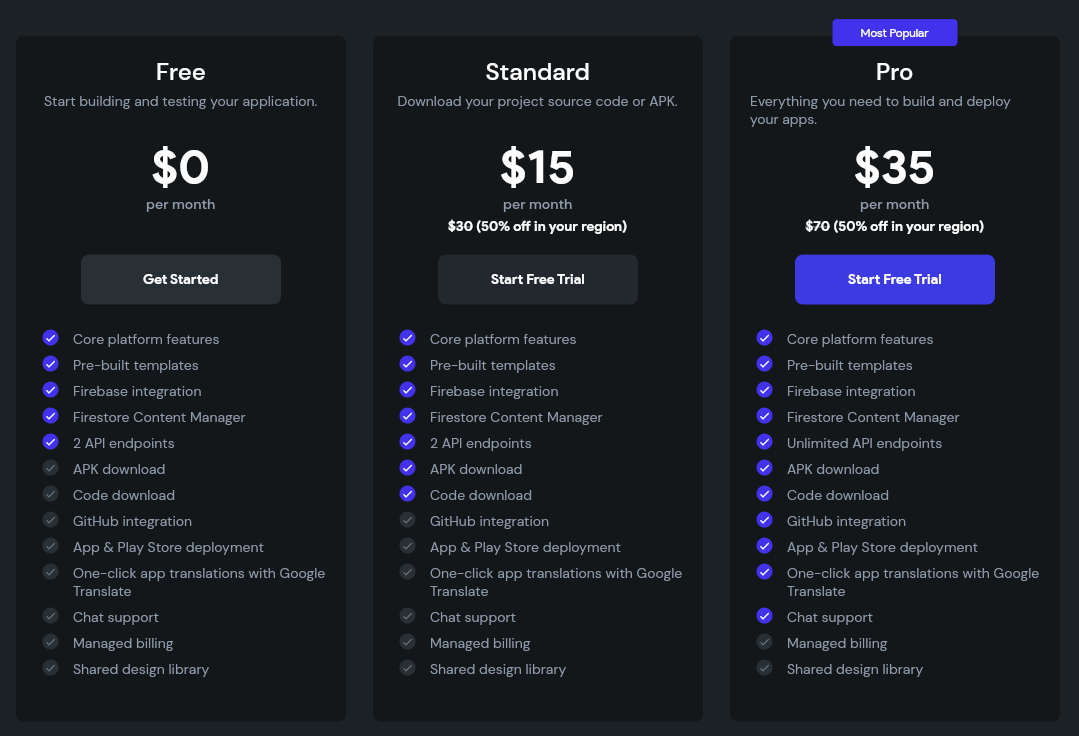Click the Unlimited API endpoints checkmark in Pro
The image size is (1079, 736).
[x=765, y=442]
